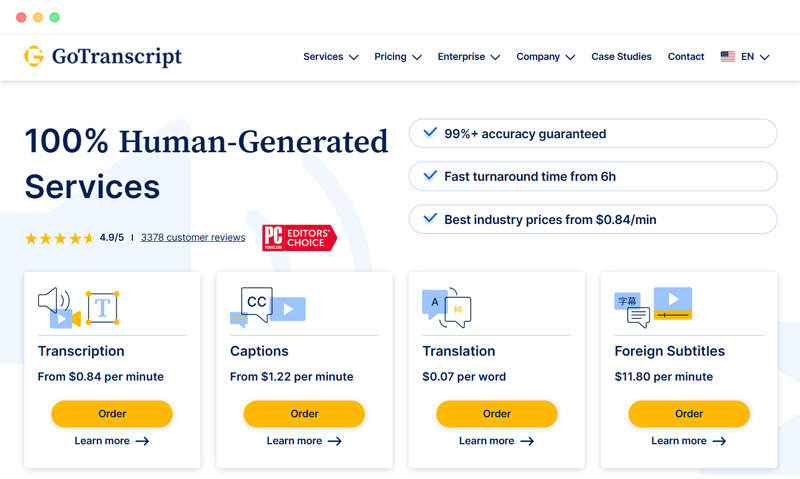Click the GoTranscript logo
The height and width of the screenshot is (479, 800).
click(103, 56)
